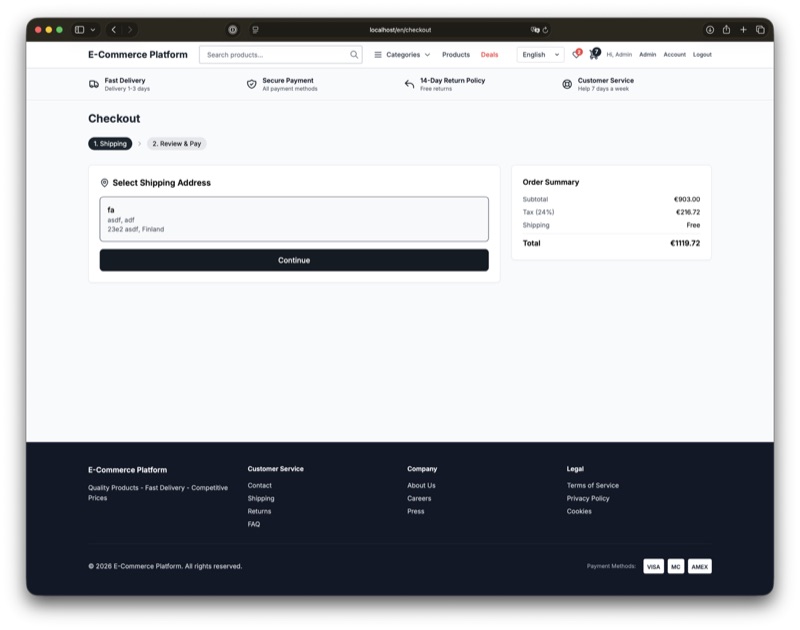Click the Customer Service lifebuoy icon

[567, 84]
